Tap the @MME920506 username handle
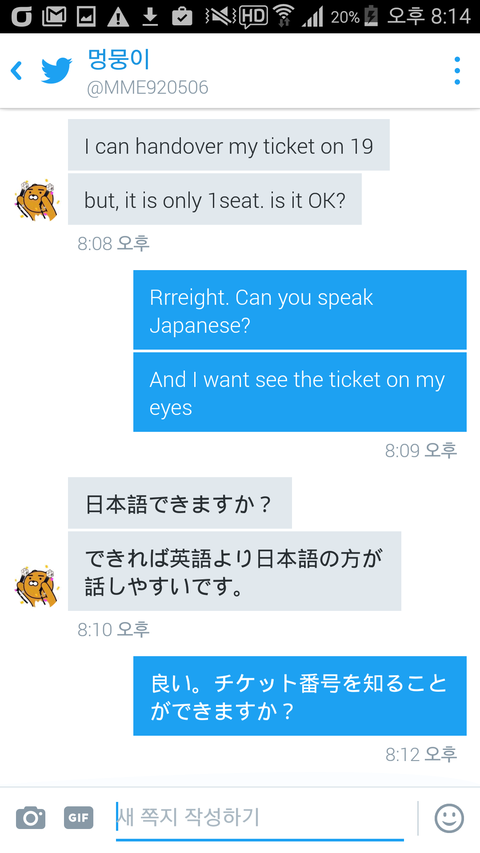Viewport: 480px width, 853px height. pyautogui.click(x=147, y=88)
